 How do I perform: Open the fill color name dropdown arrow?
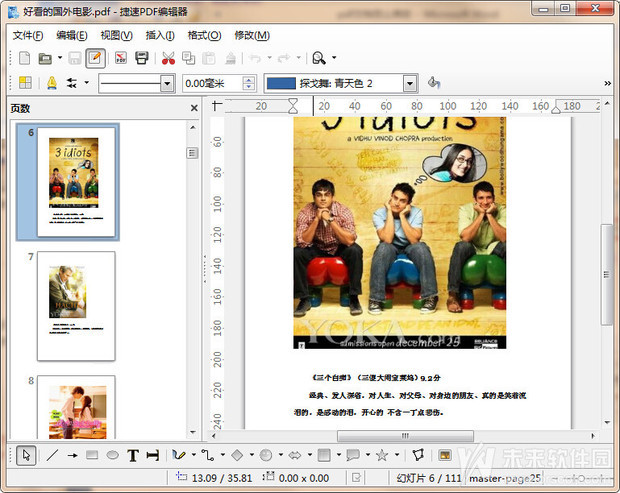[410, 84]
